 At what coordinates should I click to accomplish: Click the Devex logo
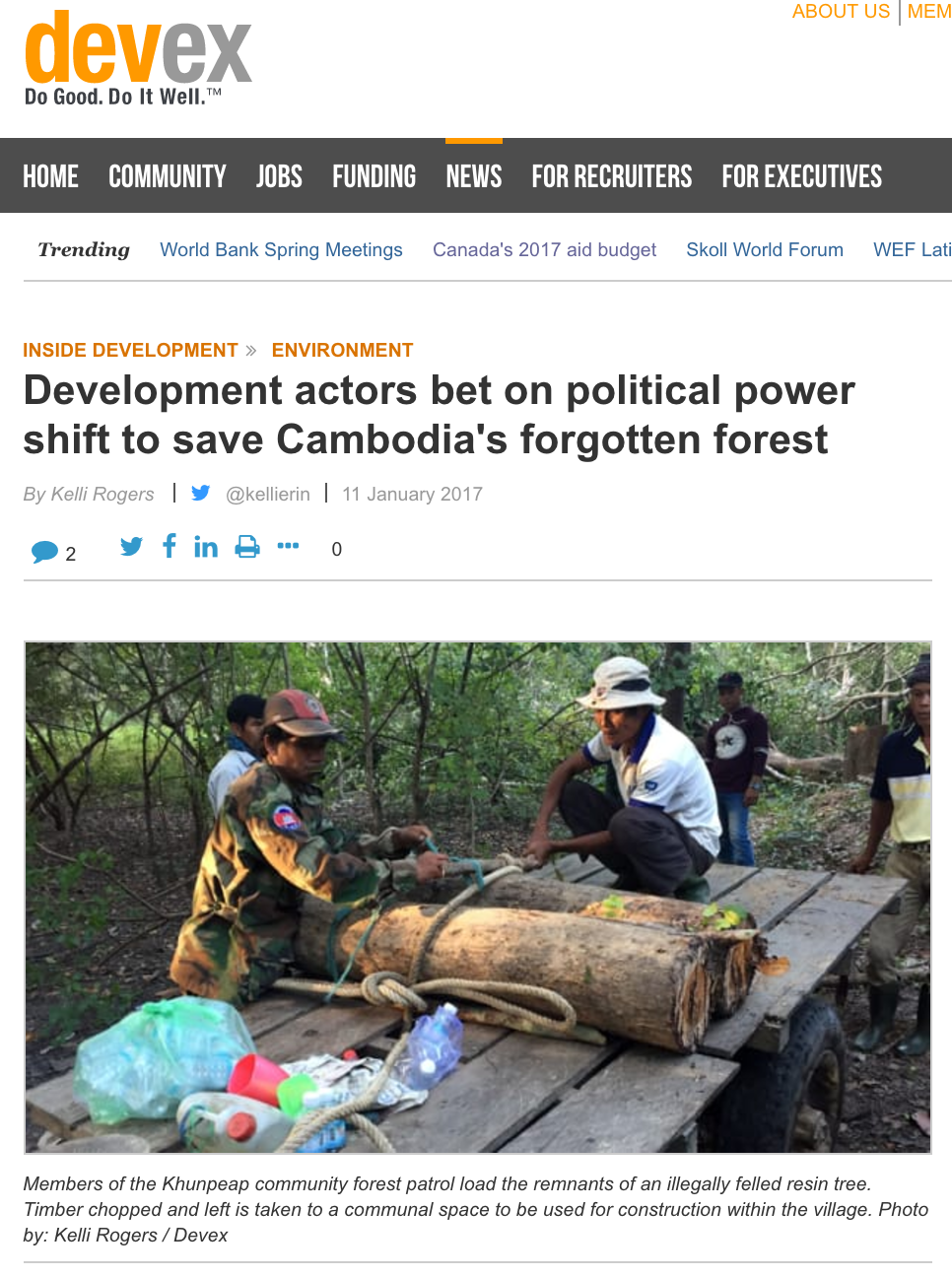[138, 57]
